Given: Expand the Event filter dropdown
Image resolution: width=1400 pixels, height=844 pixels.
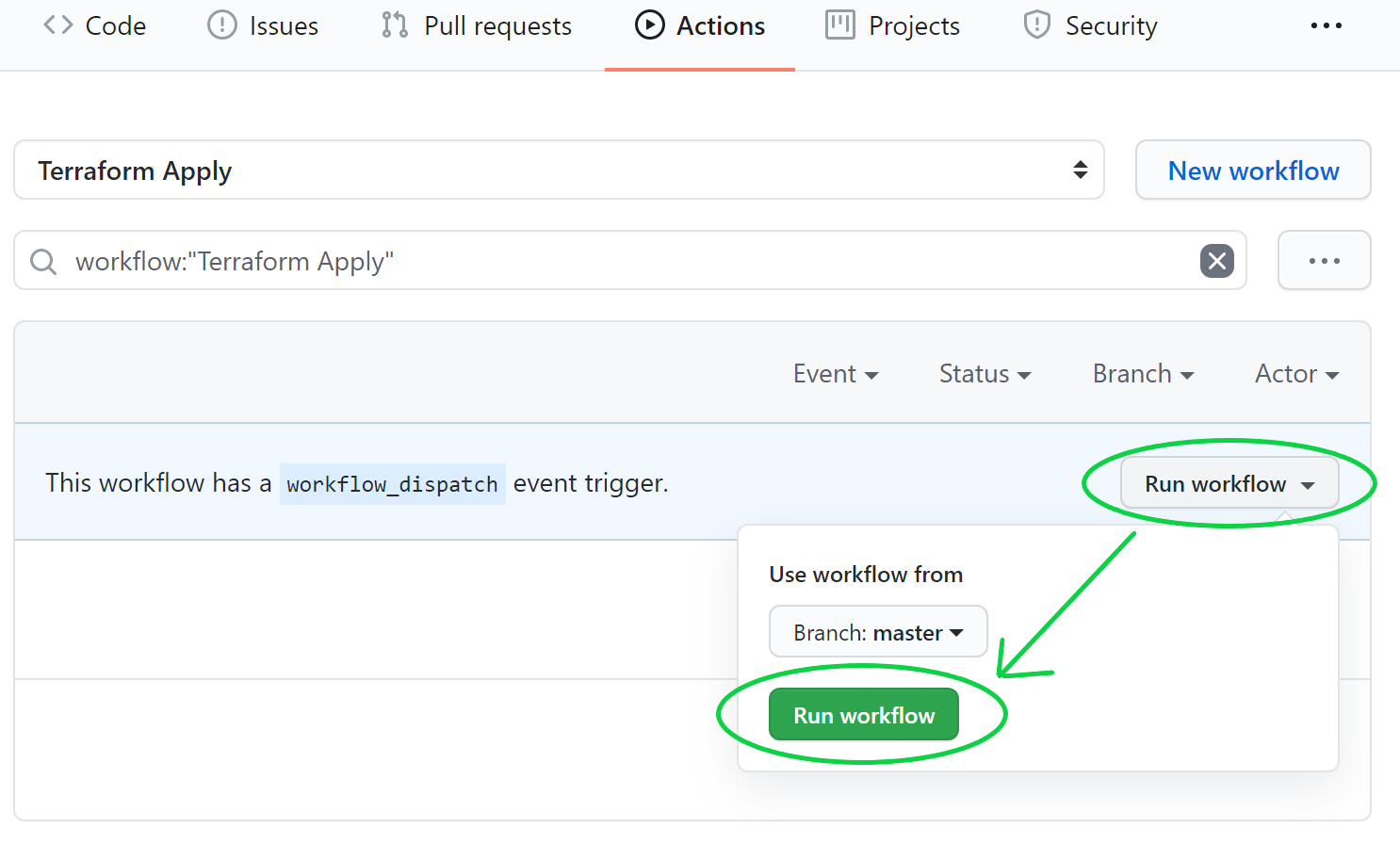Looking at the screenshot, I should (836, 374).
